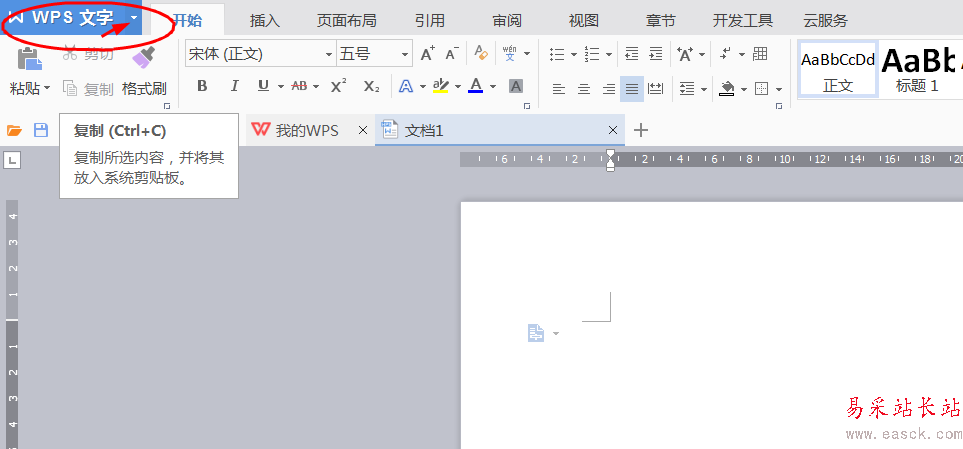Toggle superscript X² formatting
Screen dimensions: 963x449
[x=338, y=86]
